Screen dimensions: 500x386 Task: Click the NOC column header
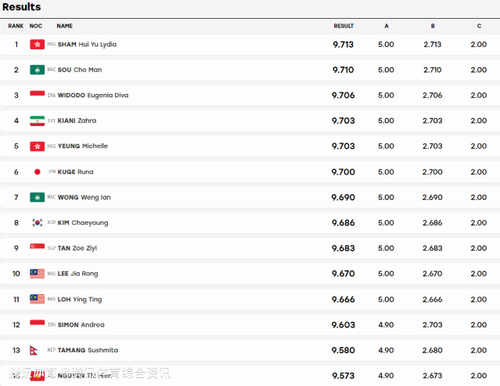(36, 26)
